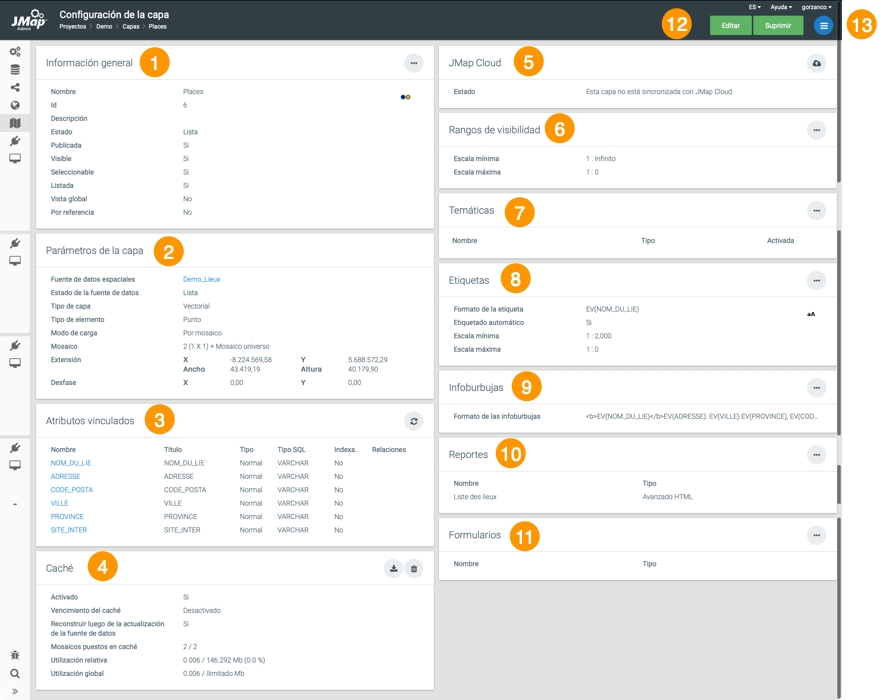
Task: Click Capas in the breadcrumb
Action: click(130, 27)
